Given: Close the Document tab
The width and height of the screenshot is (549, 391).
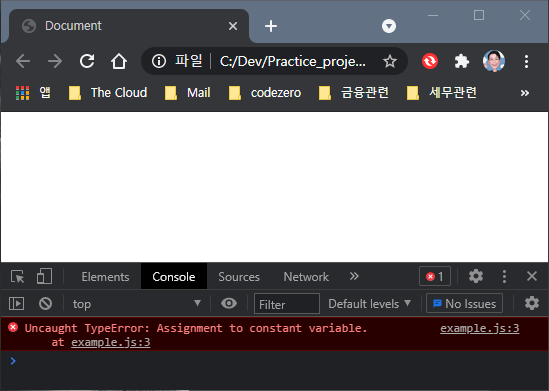Looking at the screenshot, I should 233,26.
